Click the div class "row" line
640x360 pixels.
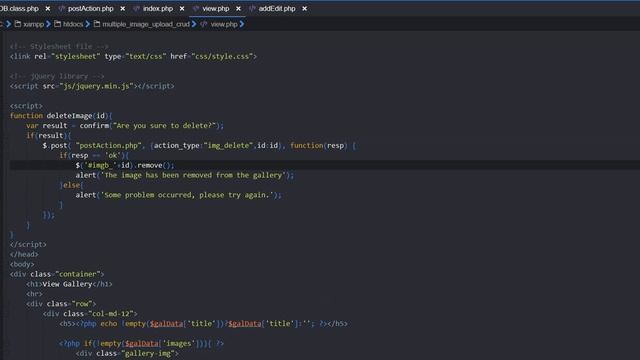[61, 304]
